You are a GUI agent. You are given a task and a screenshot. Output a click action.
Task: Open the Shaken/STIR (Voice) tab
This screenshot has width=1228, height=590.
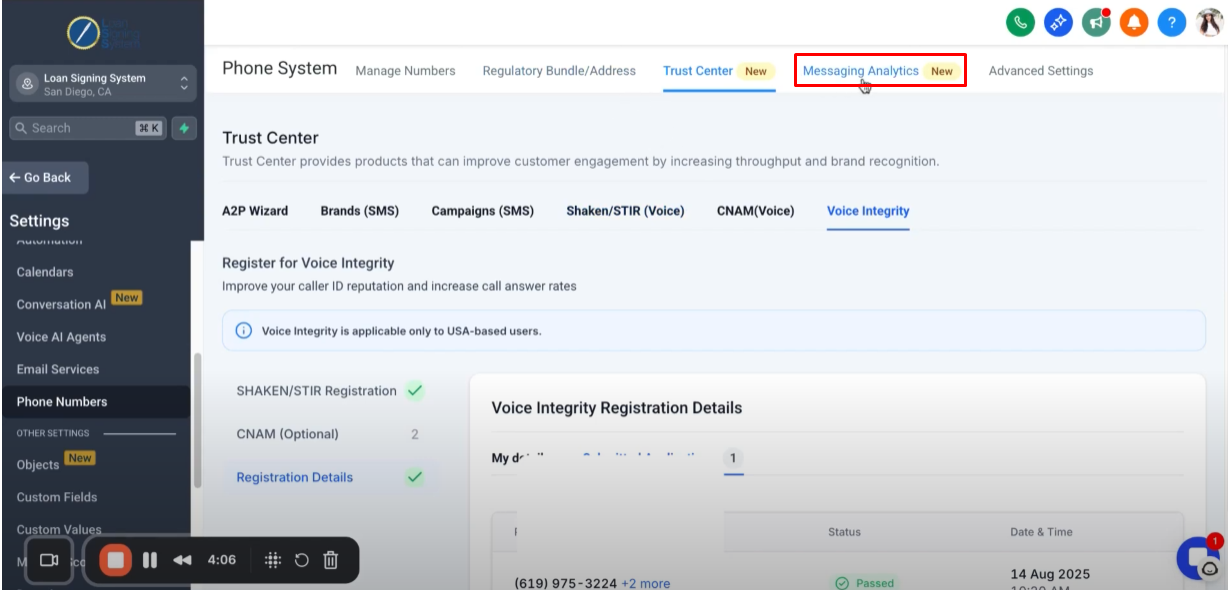(625, 211)
